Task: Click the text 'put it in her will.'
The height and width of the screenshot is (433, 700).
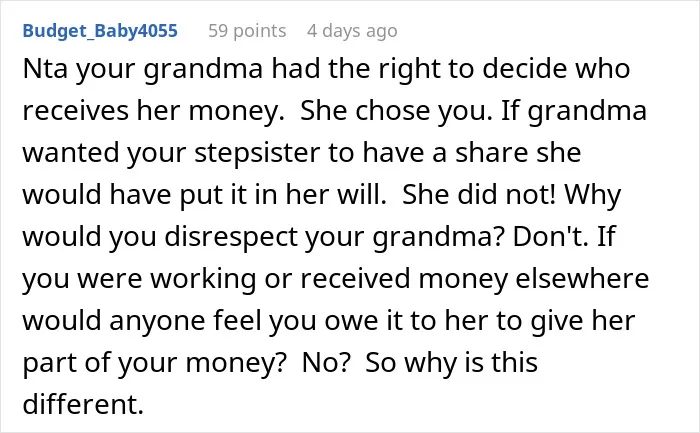Action: [283, 195]
